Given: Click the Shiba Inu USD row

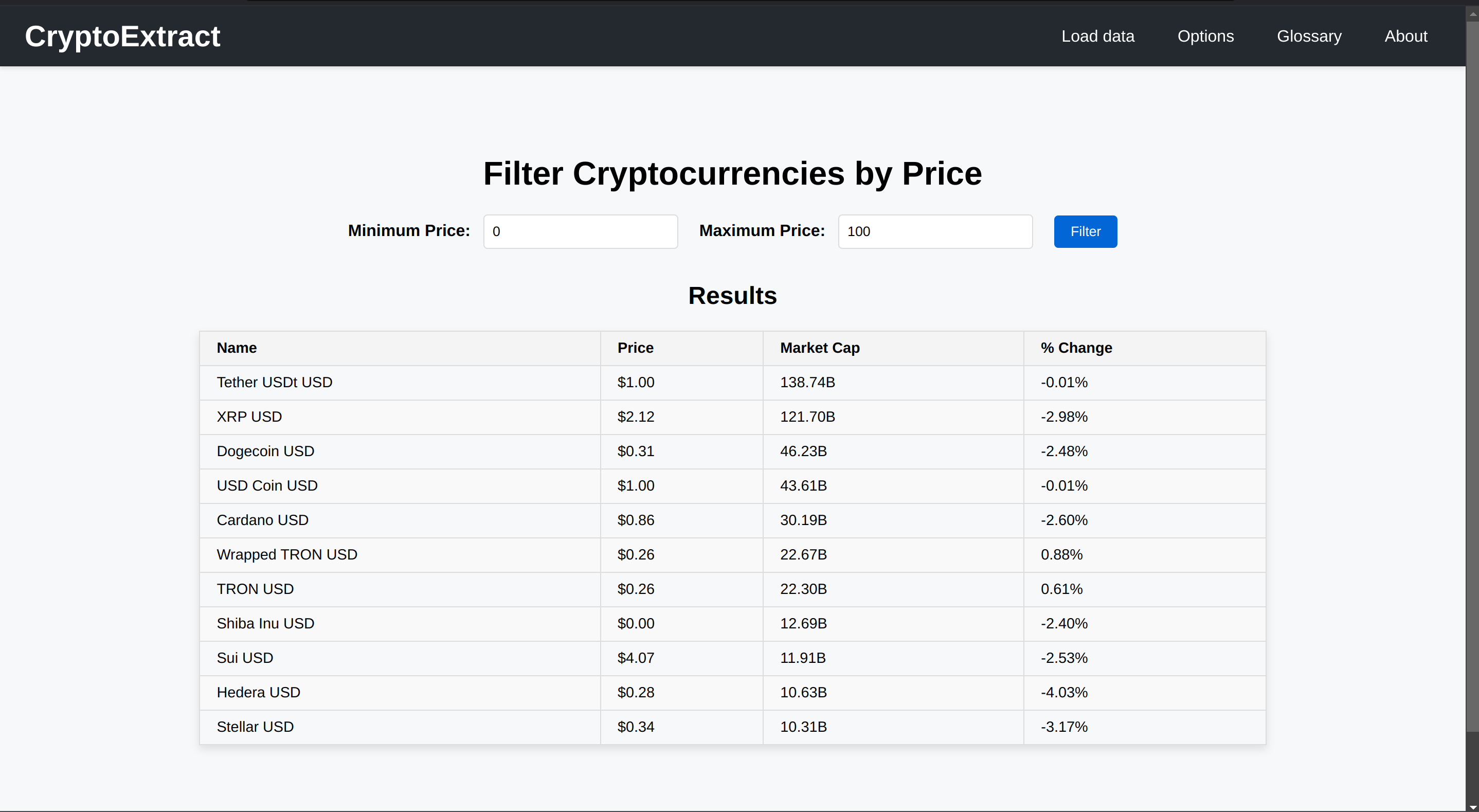Looking at the screenshot, I should [x=265, y=624].
